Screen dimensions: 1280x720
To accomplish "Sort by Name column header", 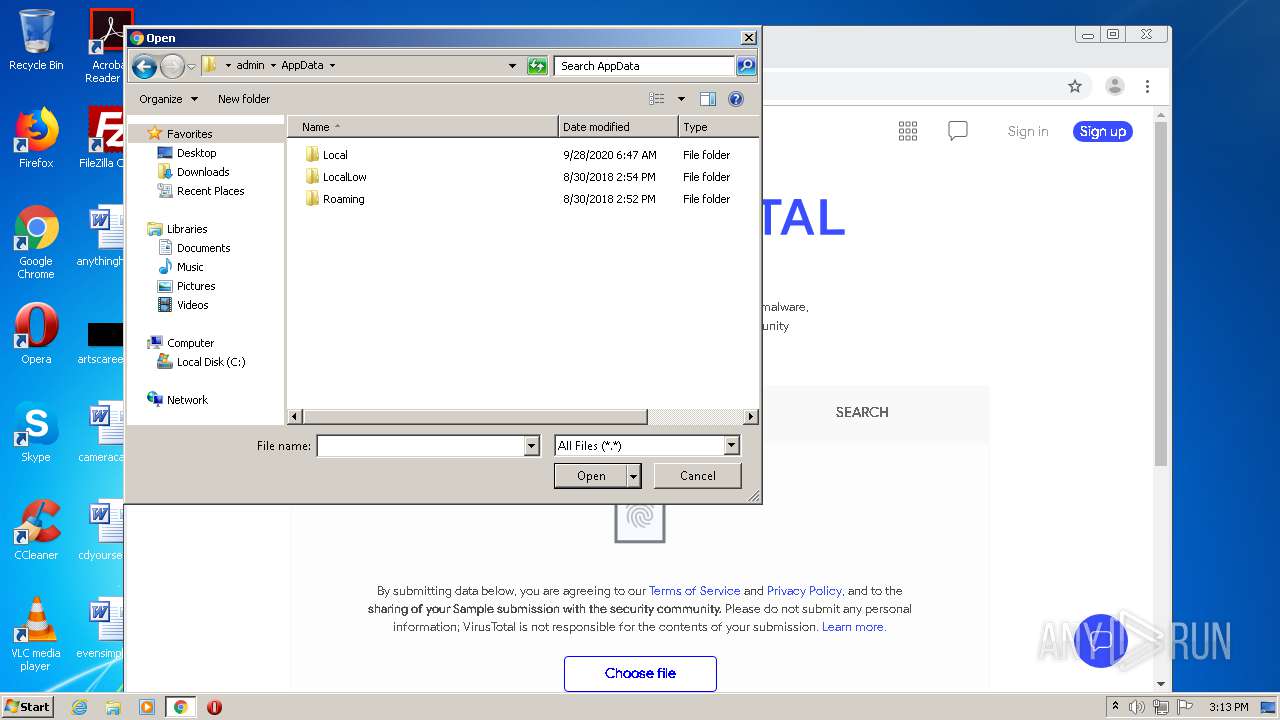I will coord(422,127).
